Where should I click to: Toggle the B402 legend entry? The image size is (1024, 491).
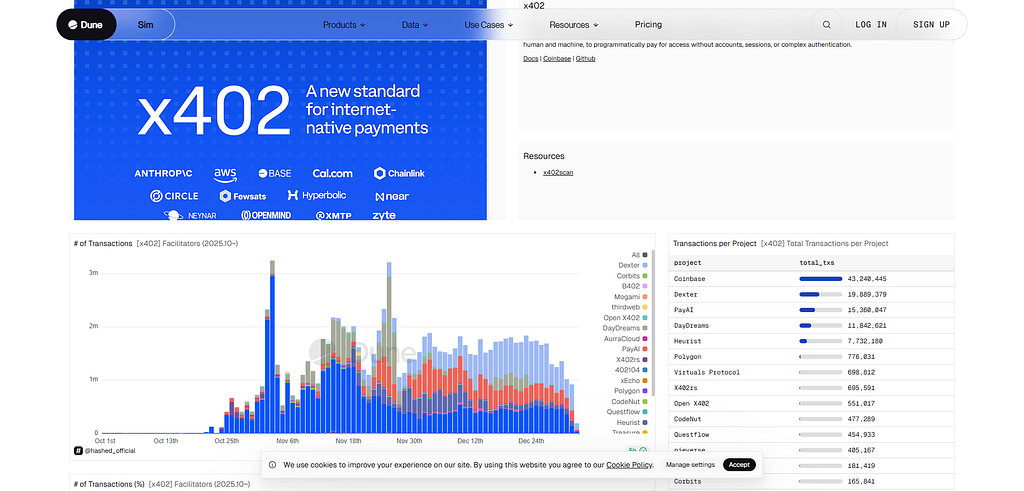[634, 286]
